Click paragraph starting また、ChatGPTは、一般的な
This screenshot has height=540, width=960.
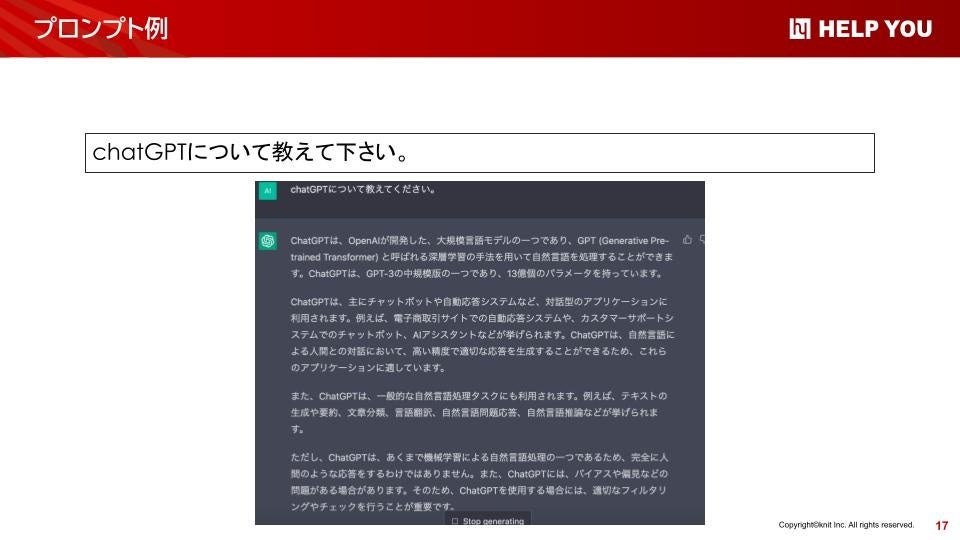point(479,412)
